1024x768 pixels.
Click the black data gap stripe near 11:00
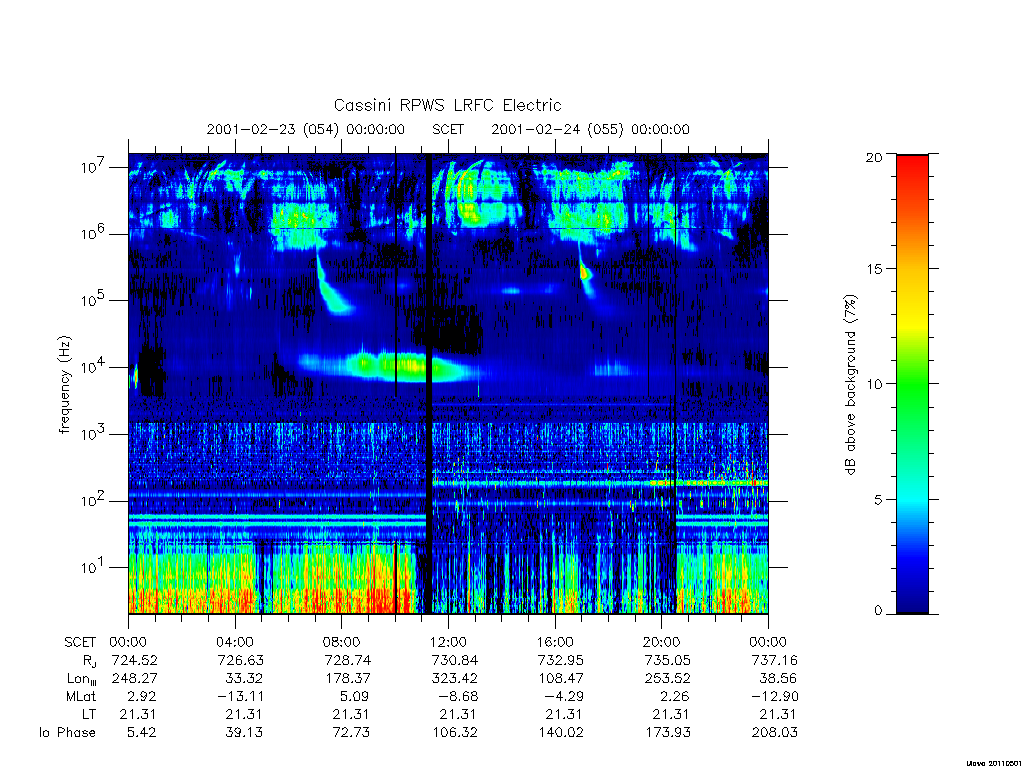[x=428, y=384]
